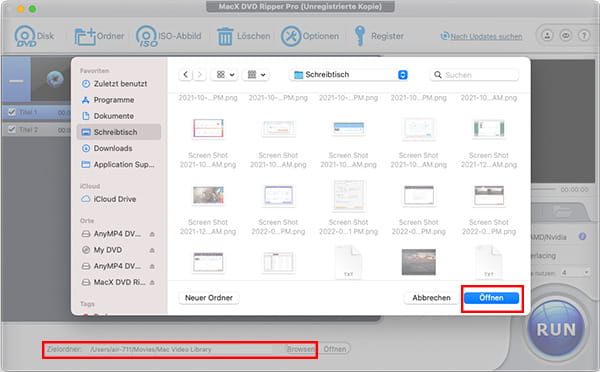The image size is (600, 372).
Task: Toggle the Titel 2 checkbox
Action: point(12,129)
